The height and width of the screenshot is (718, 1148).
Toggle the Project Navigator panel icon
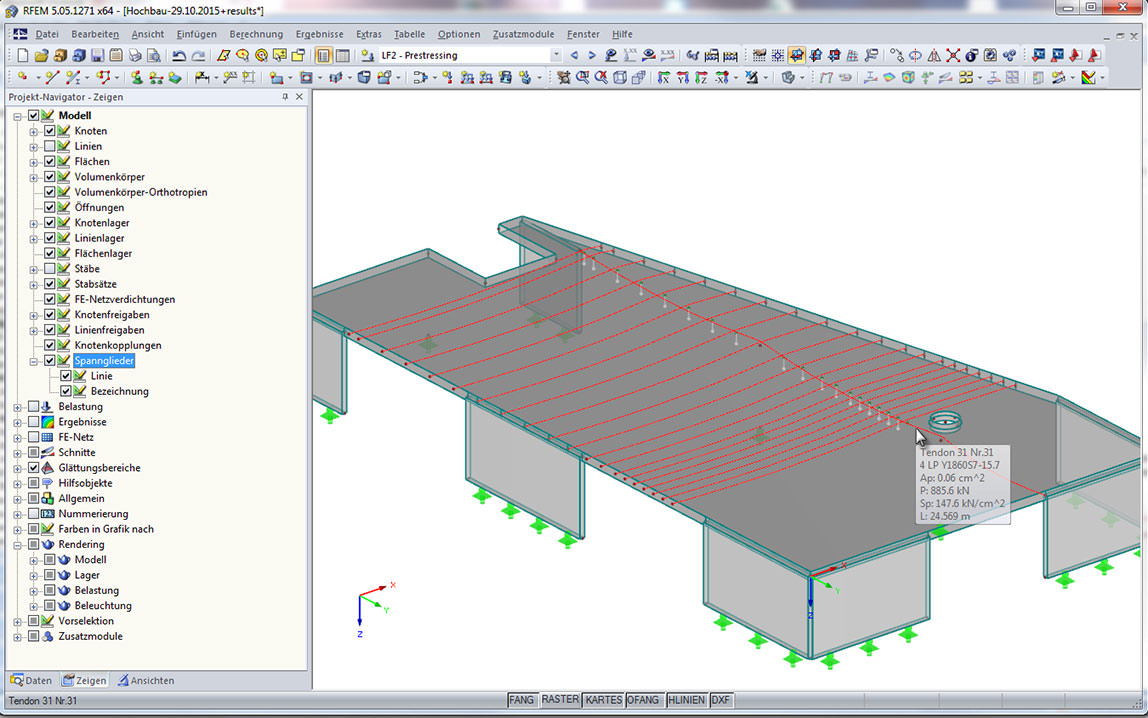pyautogui.click(x=323, y=55)
